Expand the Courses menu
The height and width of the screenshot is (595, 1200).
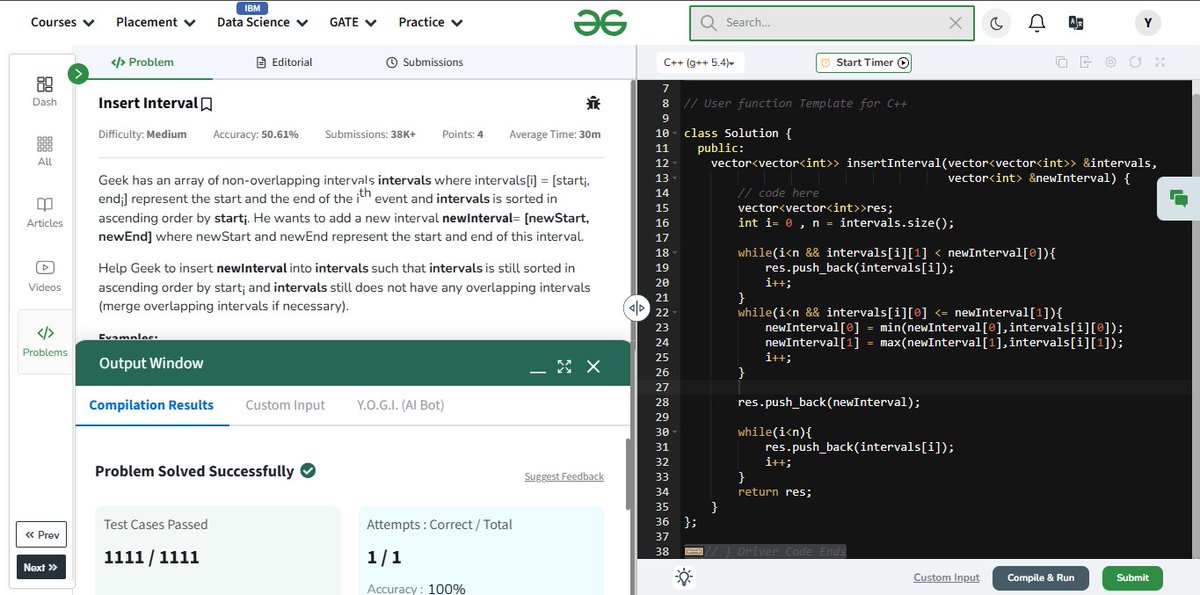63,22
